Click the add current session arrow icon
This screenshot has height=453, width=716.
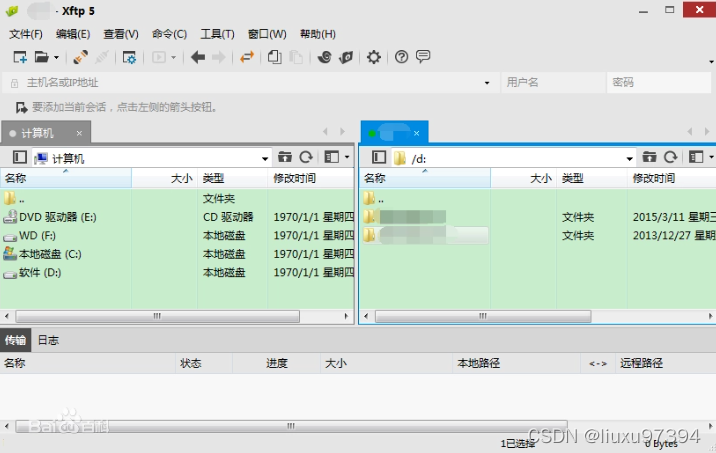pos(21,108)
